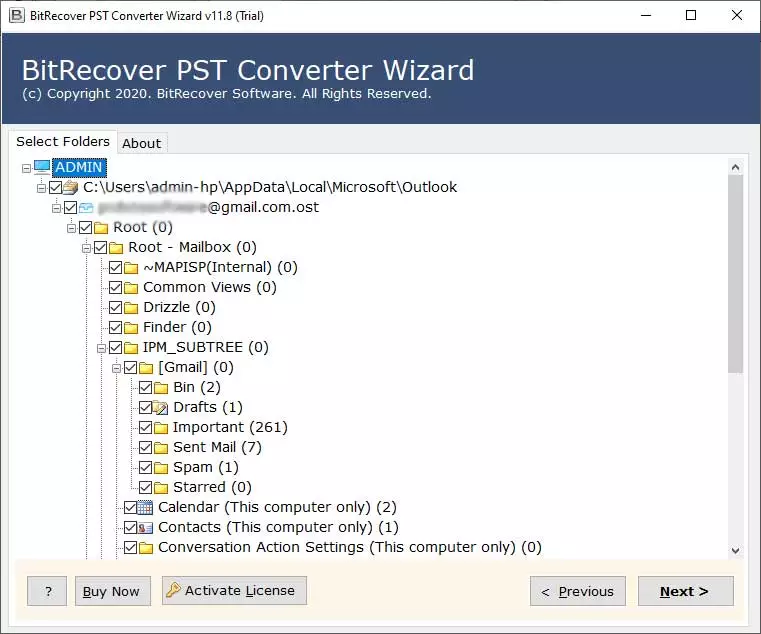Click the Spam folder icon

[x=161, y=467]
